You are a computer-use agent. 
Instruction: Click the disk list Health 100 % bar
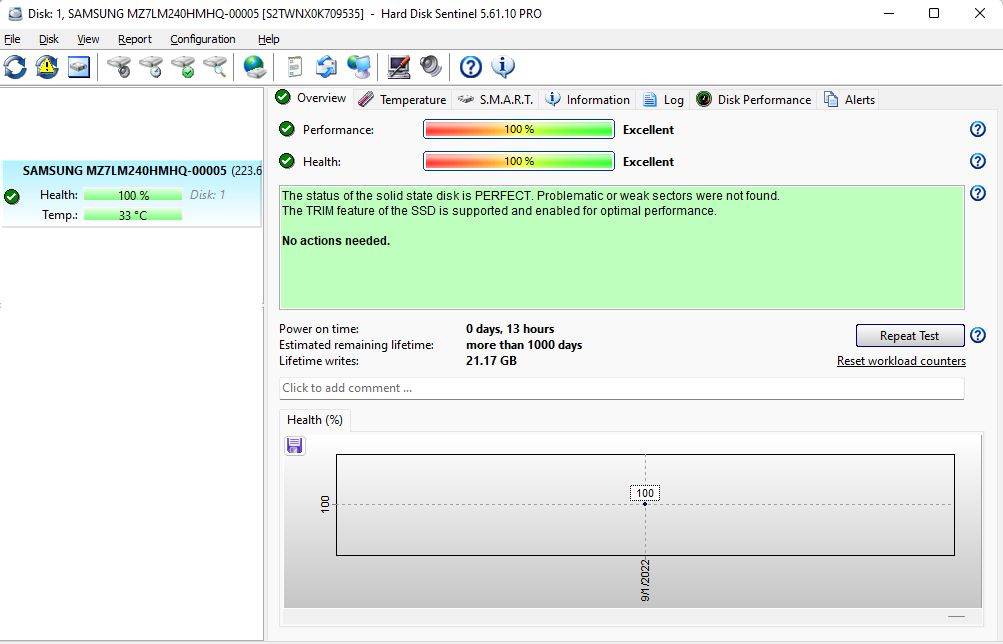point(133,195)
